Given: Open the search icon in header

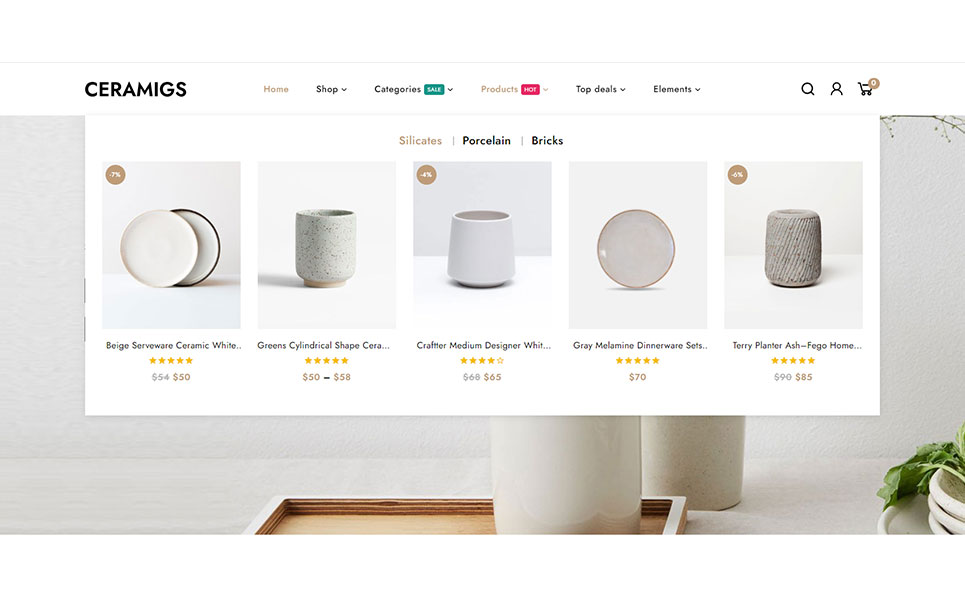Looking at the screenshot, I should (x=808, y=89).
